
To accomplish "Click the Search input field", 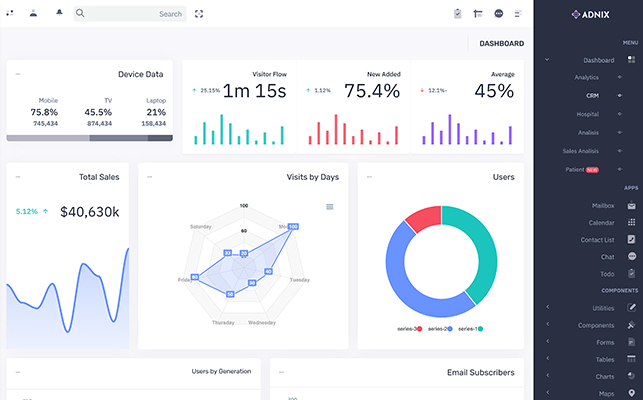I will (130, 14).
